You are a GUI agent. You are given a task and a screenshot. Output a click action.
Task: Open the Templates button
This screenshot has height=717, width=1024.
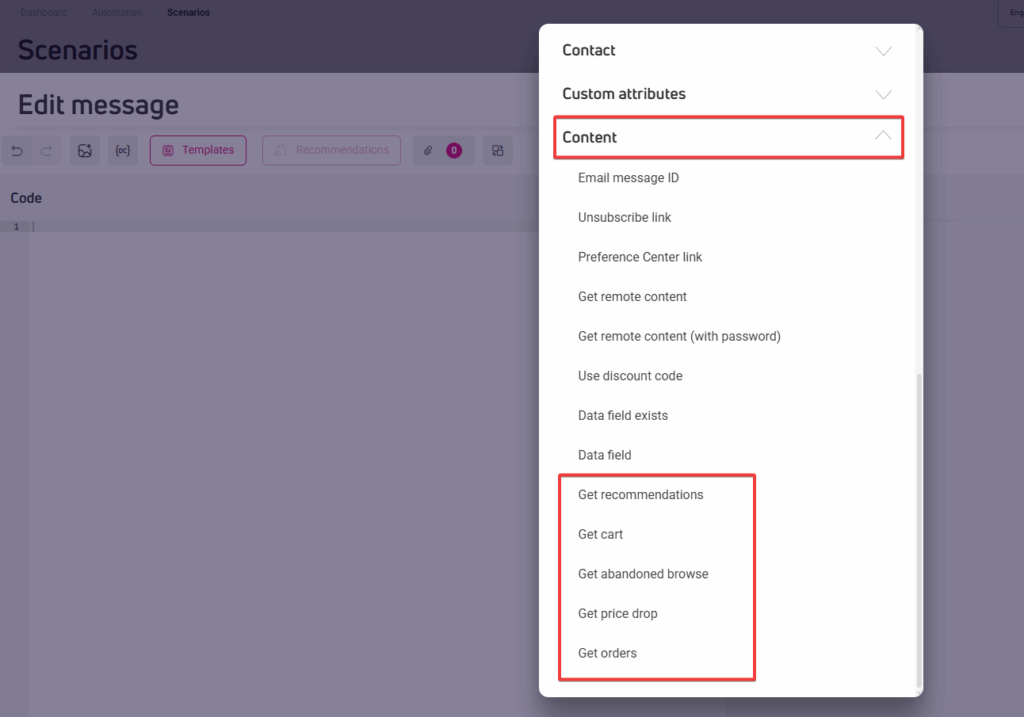198,151
